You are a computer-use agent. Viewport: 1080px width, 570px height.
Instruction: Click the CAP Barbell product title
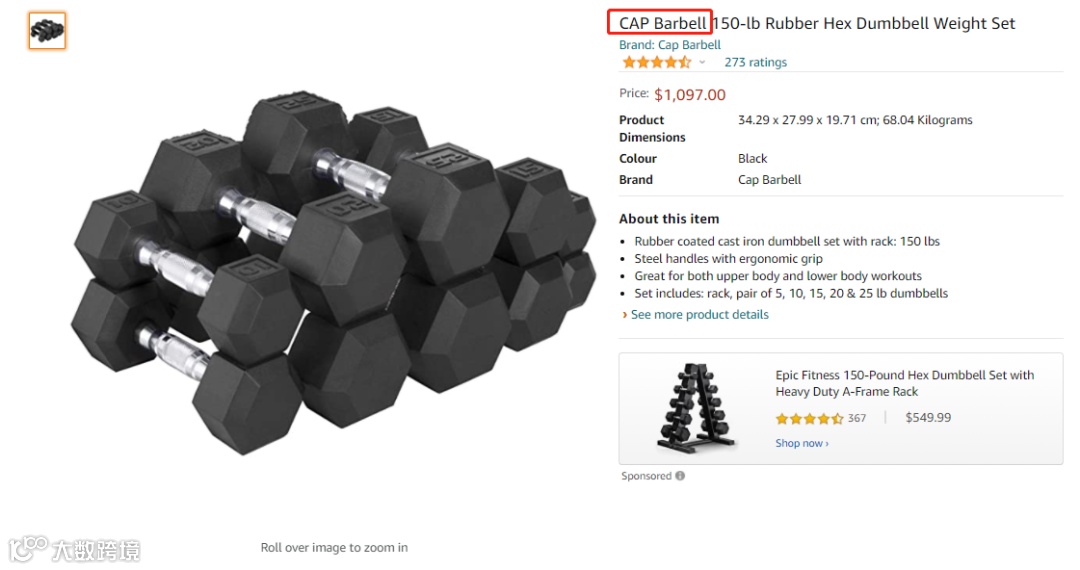tap(817, 23)
